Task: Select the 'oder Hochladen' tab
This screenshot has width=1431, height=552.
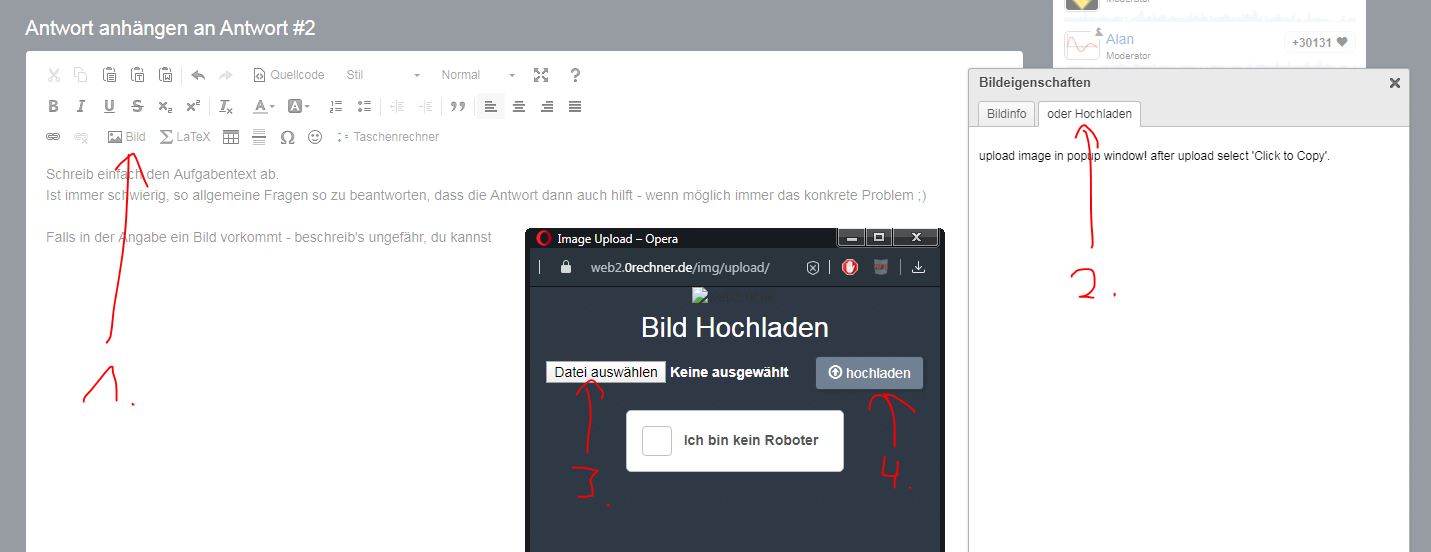Action: pos(1089,114)
